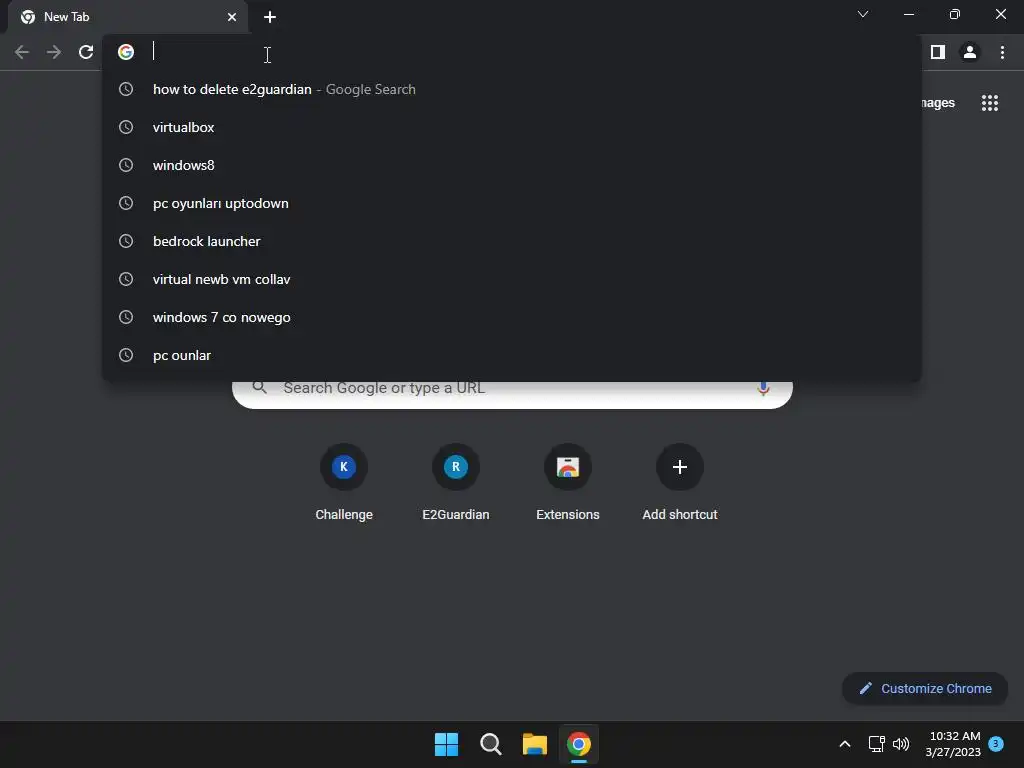Open the Extensions shortcut
This screenshot has height=768, width=1024.
568,483
